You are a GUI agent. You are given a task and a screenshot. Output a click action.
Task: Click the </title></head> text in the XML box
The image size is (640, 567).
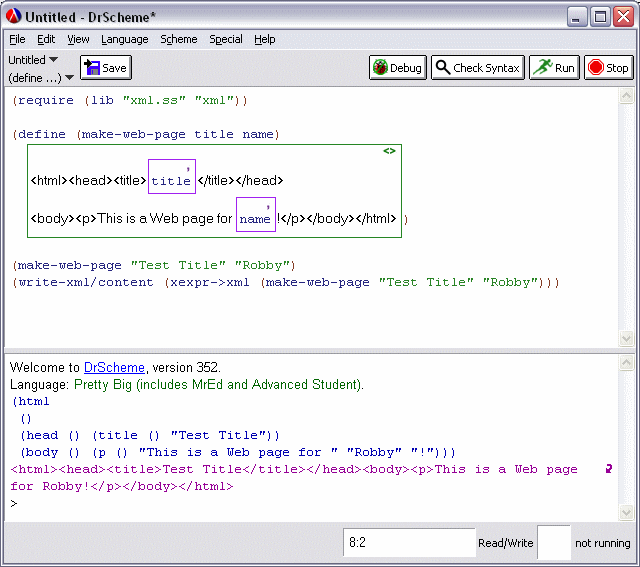pos(240,180)
